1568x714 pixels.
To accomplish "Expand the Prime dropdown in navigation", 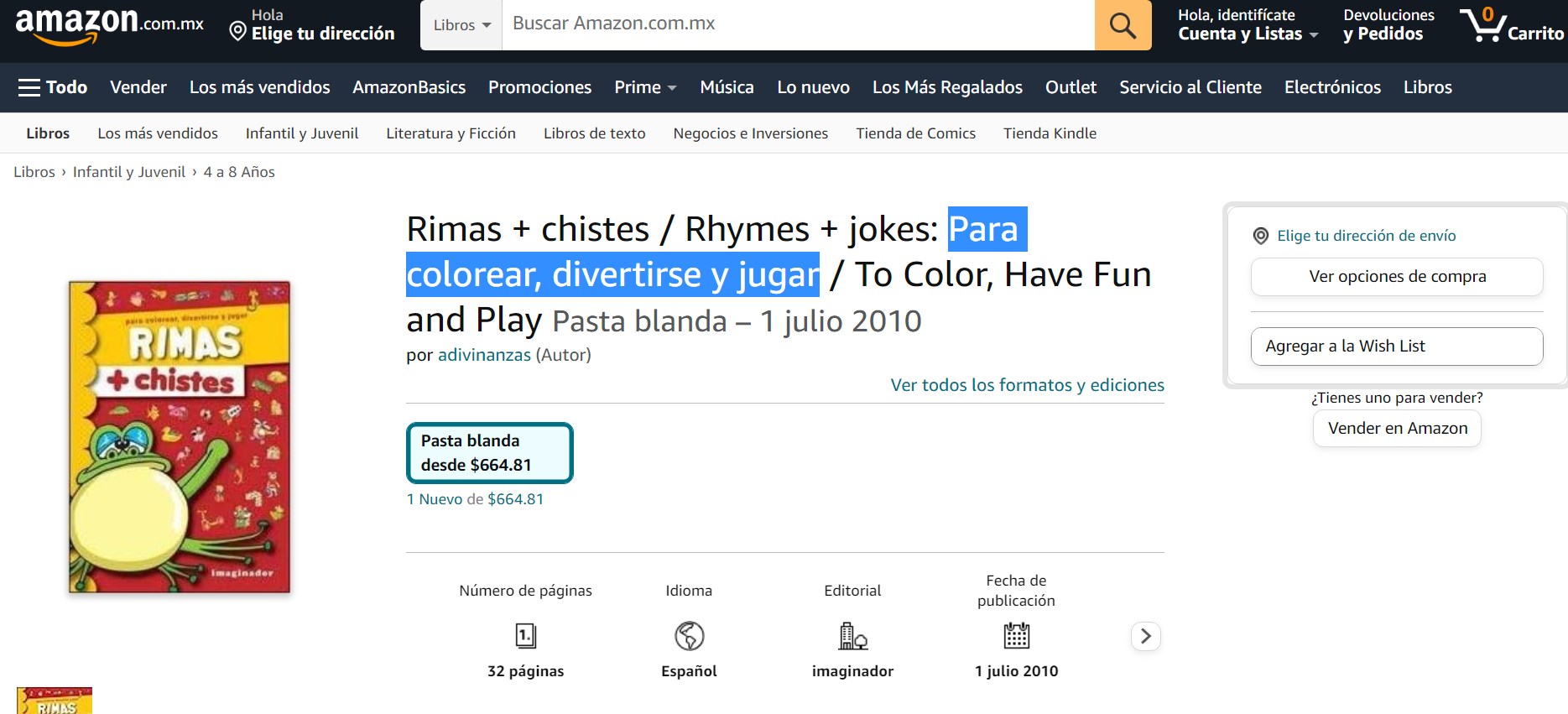I will (645, 87).
